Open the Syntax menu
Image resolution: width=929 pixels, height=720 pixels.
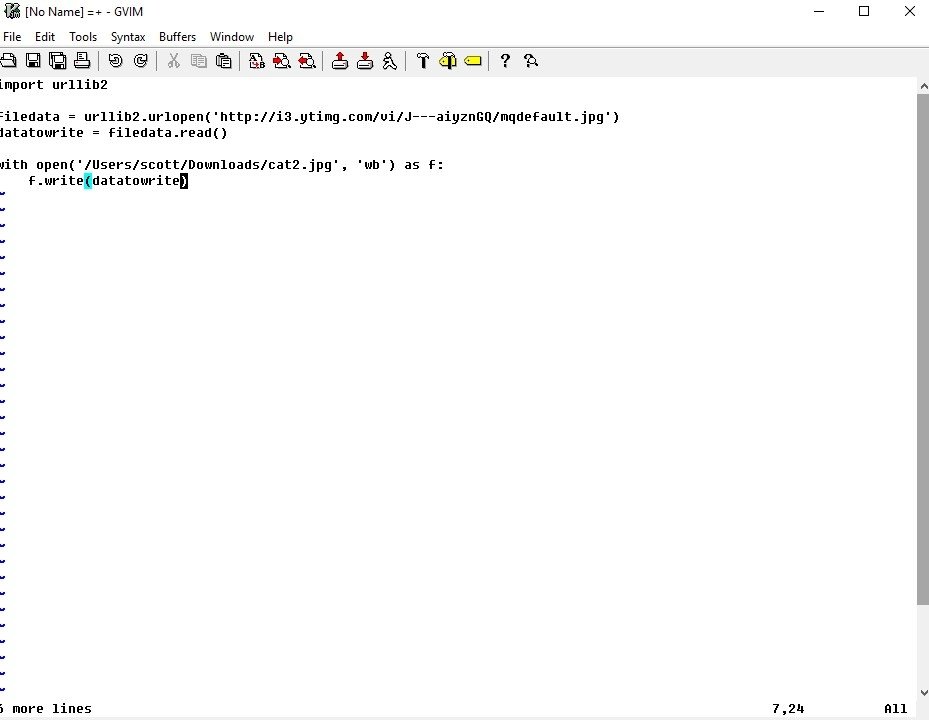[128, 37]
